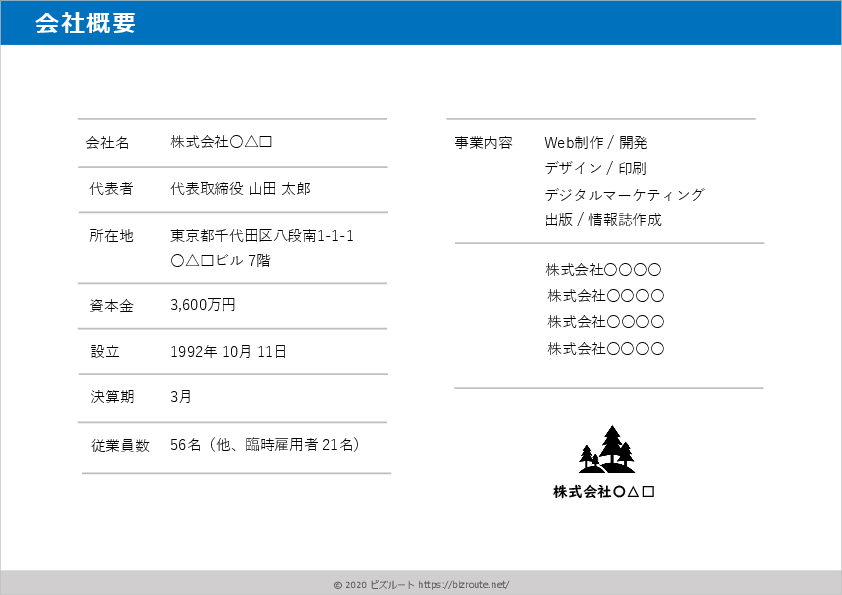Click the 出版 / 情報誌作成 business line
The height and width of the screenshot is (595, 842).
point(603,220)
